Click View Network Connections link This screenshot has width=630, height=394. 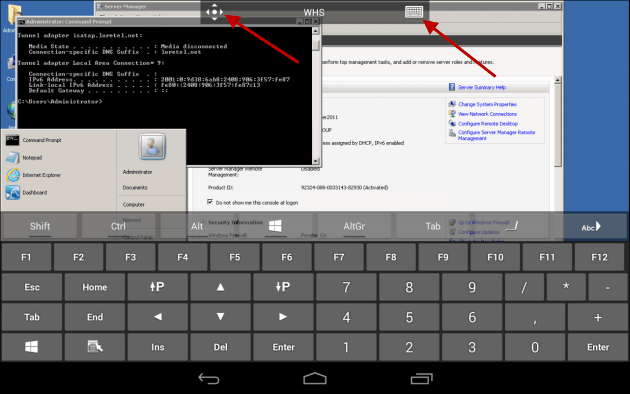(487, 114)
